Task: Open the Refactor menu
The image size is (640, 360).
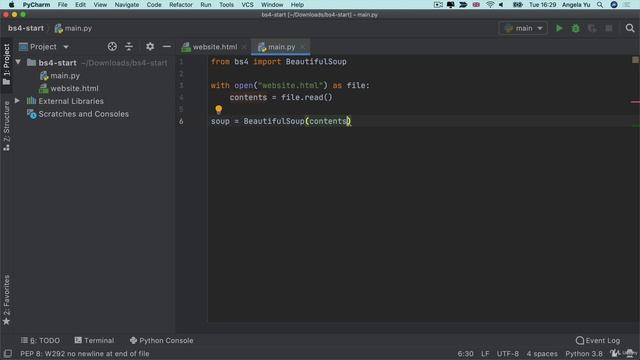Action: point(181,4)
